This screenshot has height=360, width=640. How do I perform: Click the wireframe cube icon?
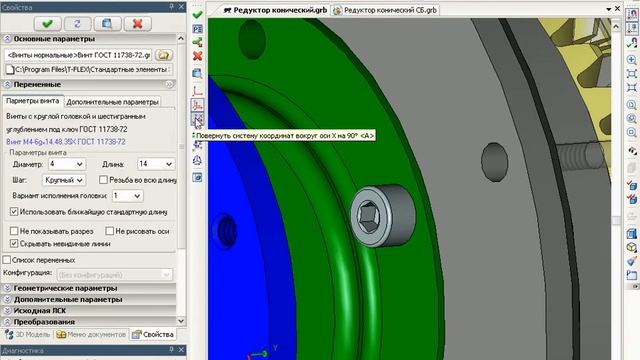pos(632,247)
